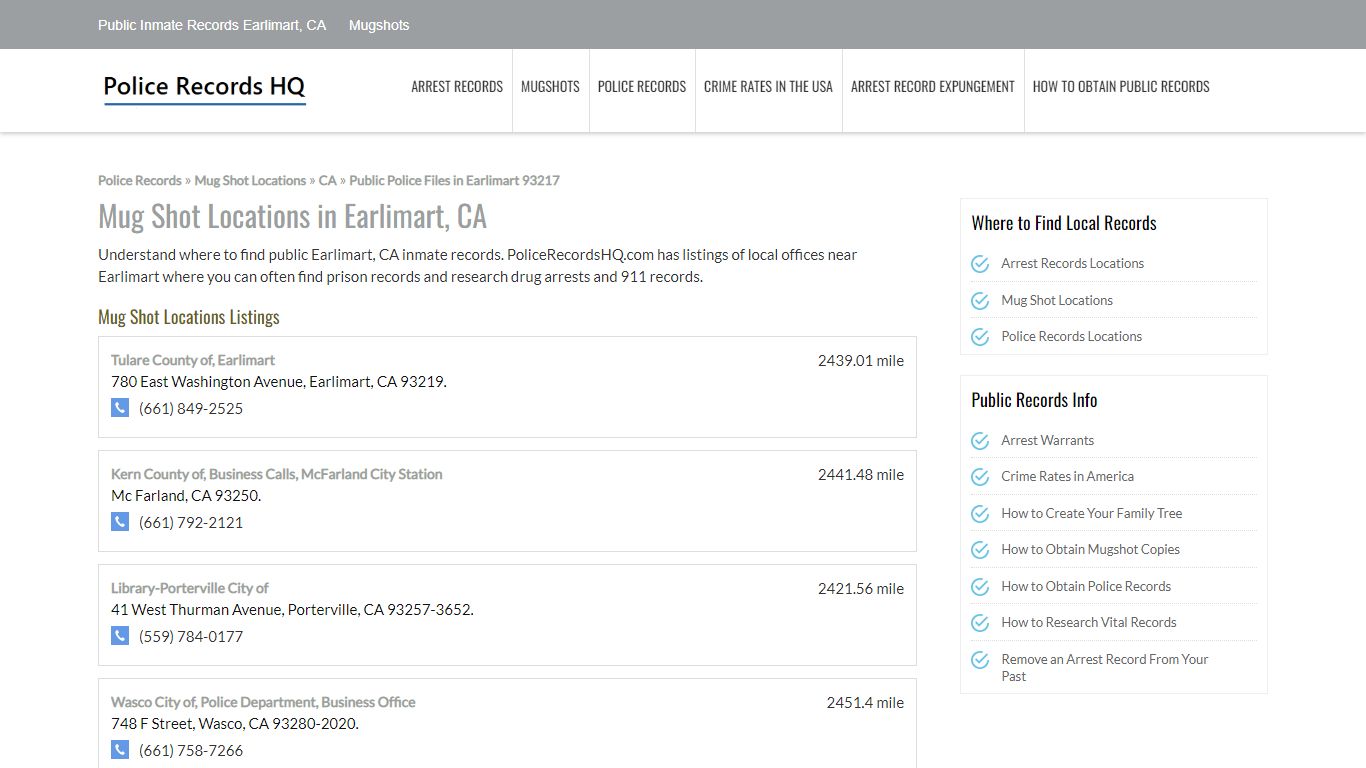Open Mug Shot Locations breadcrumb link
Image resolution: width=1366 pixels, height=768 pixels.
click(x=250, y=180)
